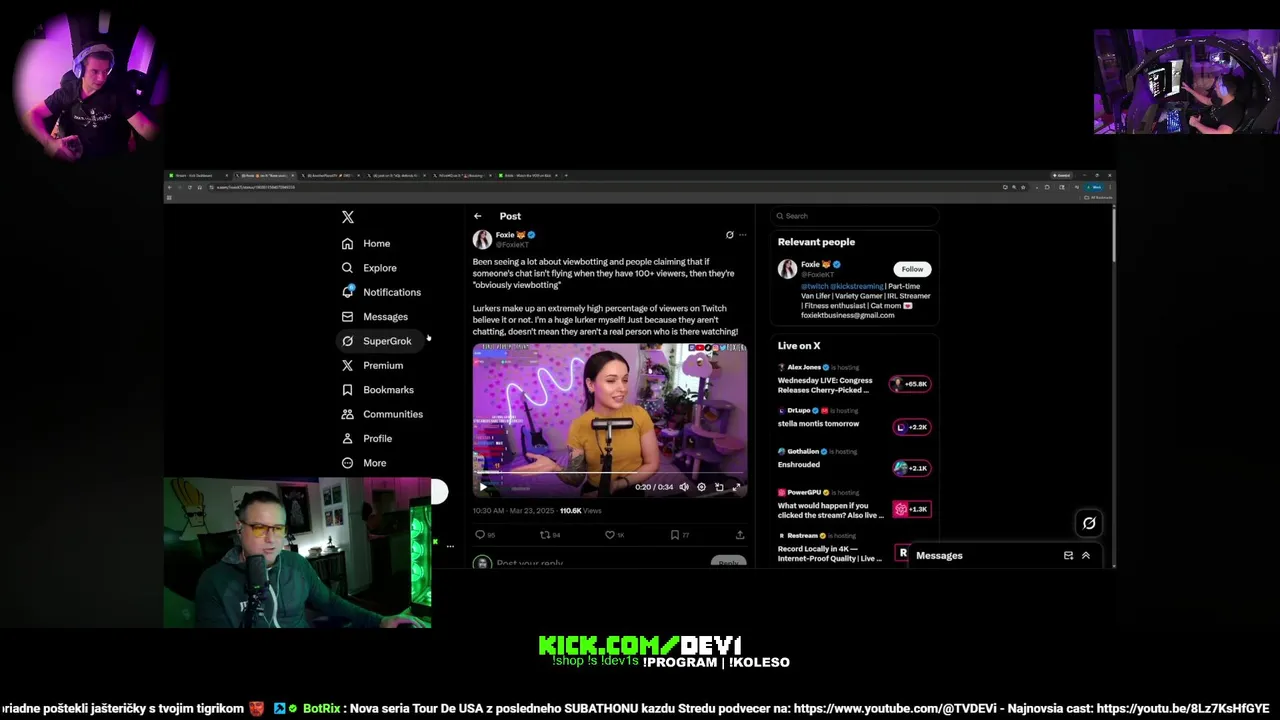Click the share icon under the post
Viewport: 1280px width, 720px height.
pos(740,535)
